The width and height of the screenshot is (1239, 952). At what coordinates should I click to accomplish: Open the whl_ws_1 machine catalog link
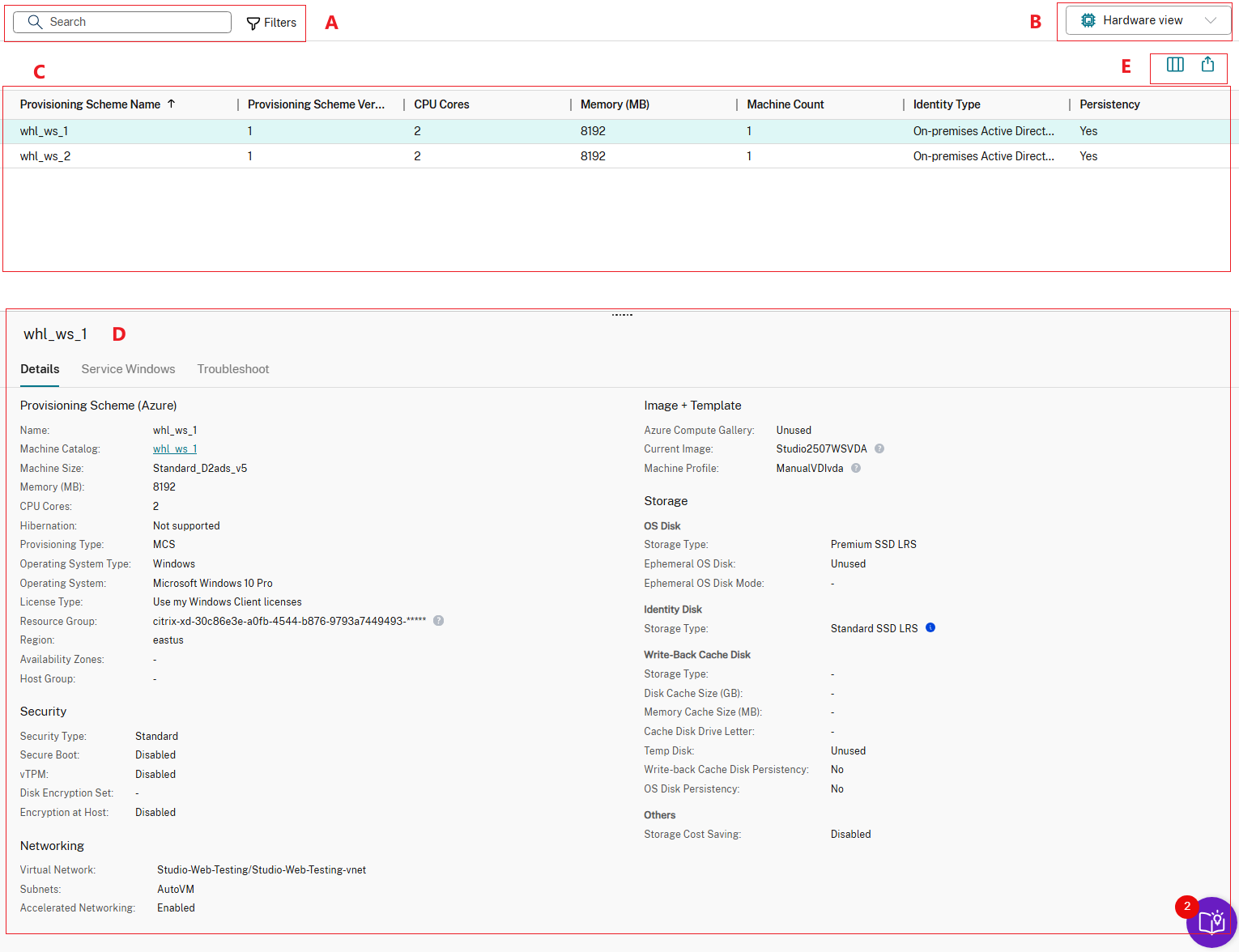click(174, 448)
